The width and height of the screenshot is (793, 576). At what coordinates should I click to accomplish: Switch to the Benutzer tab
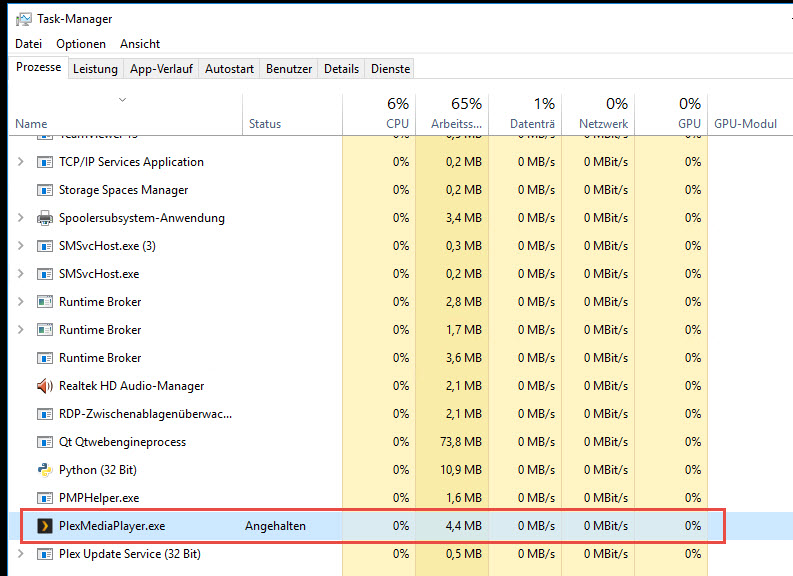click(289, 69)
